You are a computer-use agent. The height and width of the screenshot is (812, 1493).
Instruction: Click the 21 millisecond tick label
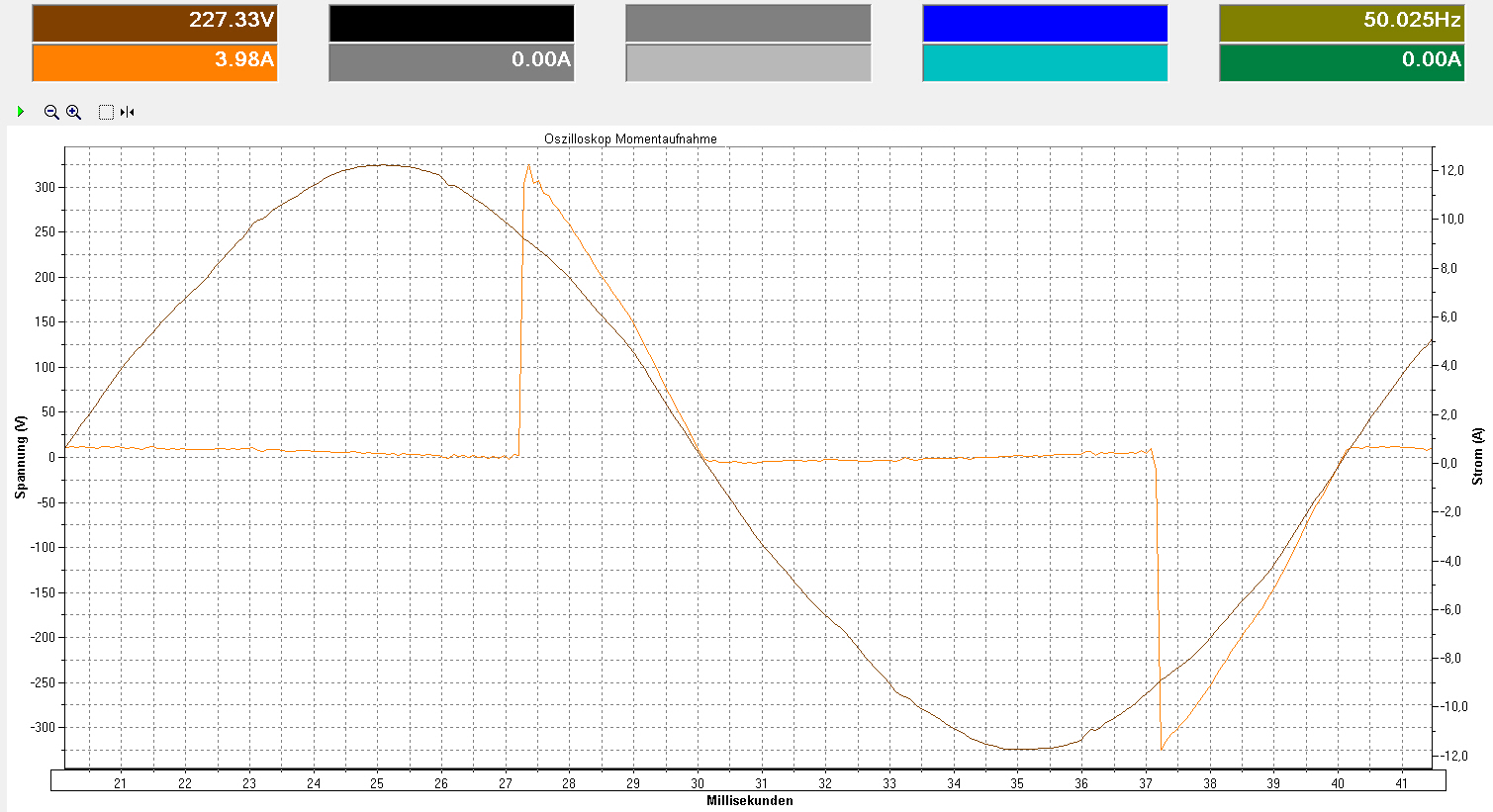pos(121,783)
